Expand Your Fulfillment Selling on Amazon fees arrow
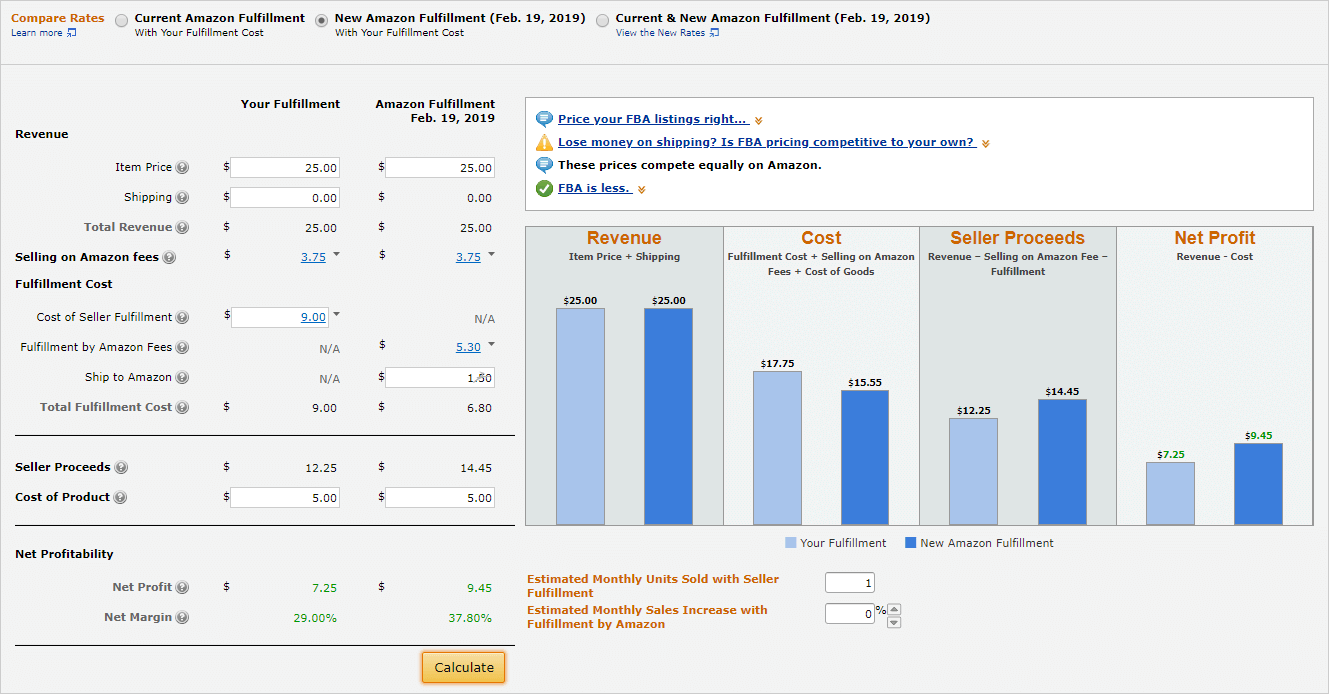 coord(337,255)
